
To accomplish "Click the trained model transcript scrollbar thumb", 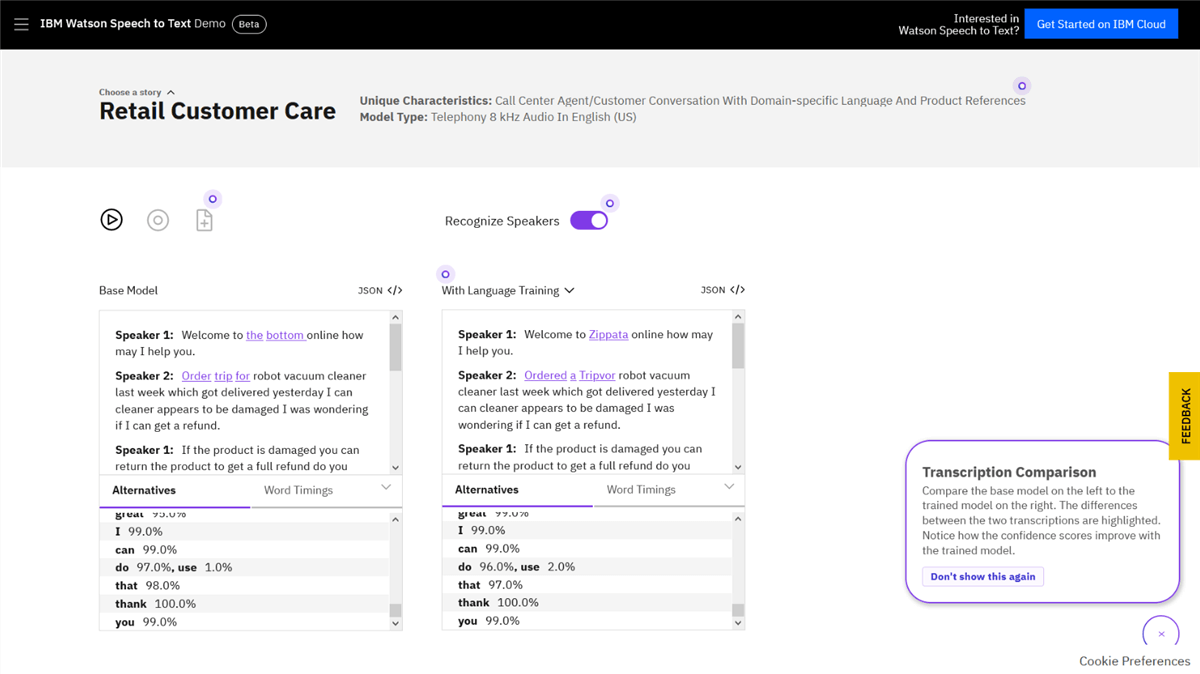I will (x=738, y=346).
